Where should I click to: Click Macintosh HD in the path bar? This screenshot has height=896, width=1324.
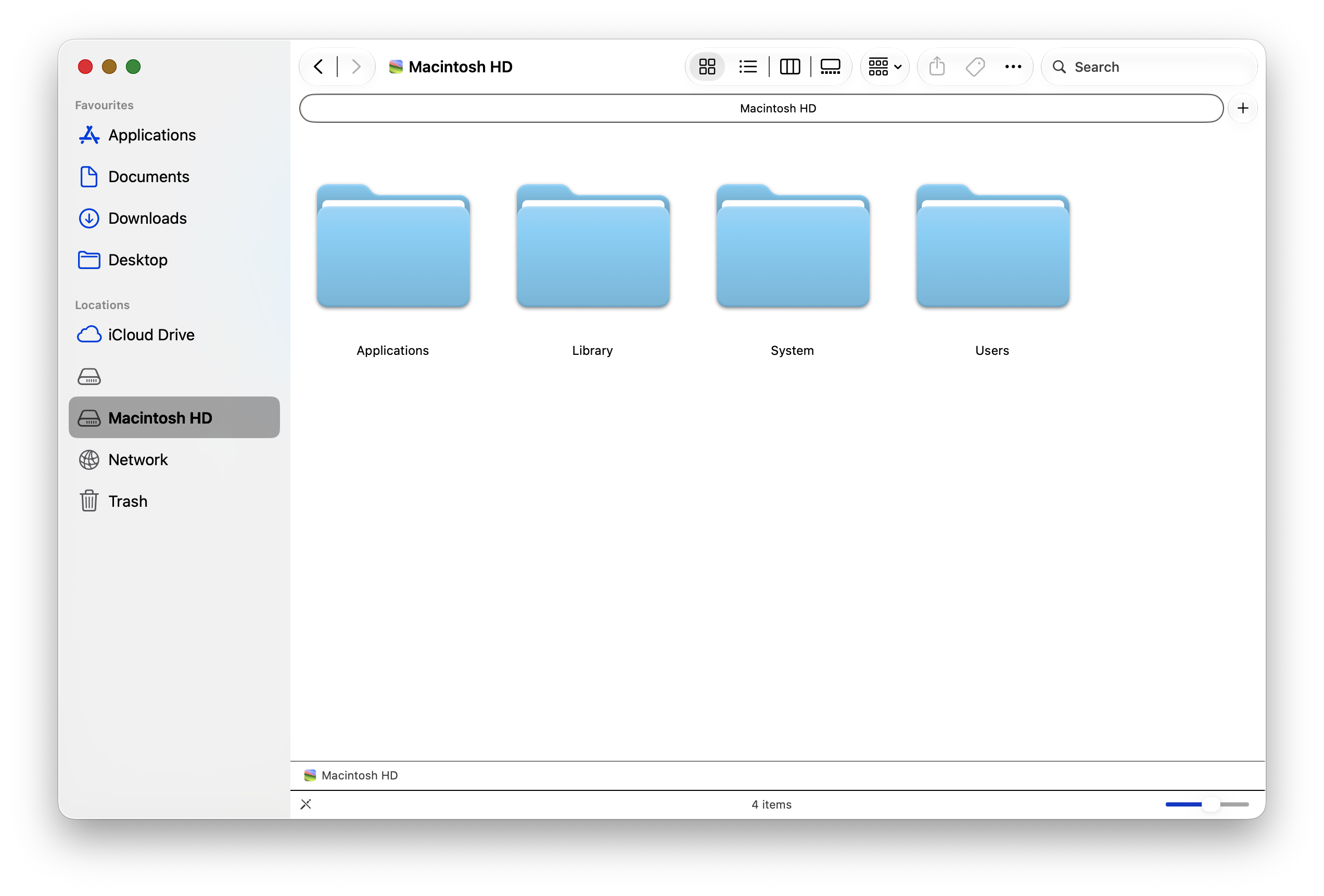pyautogui.click(x=351, y=775)
